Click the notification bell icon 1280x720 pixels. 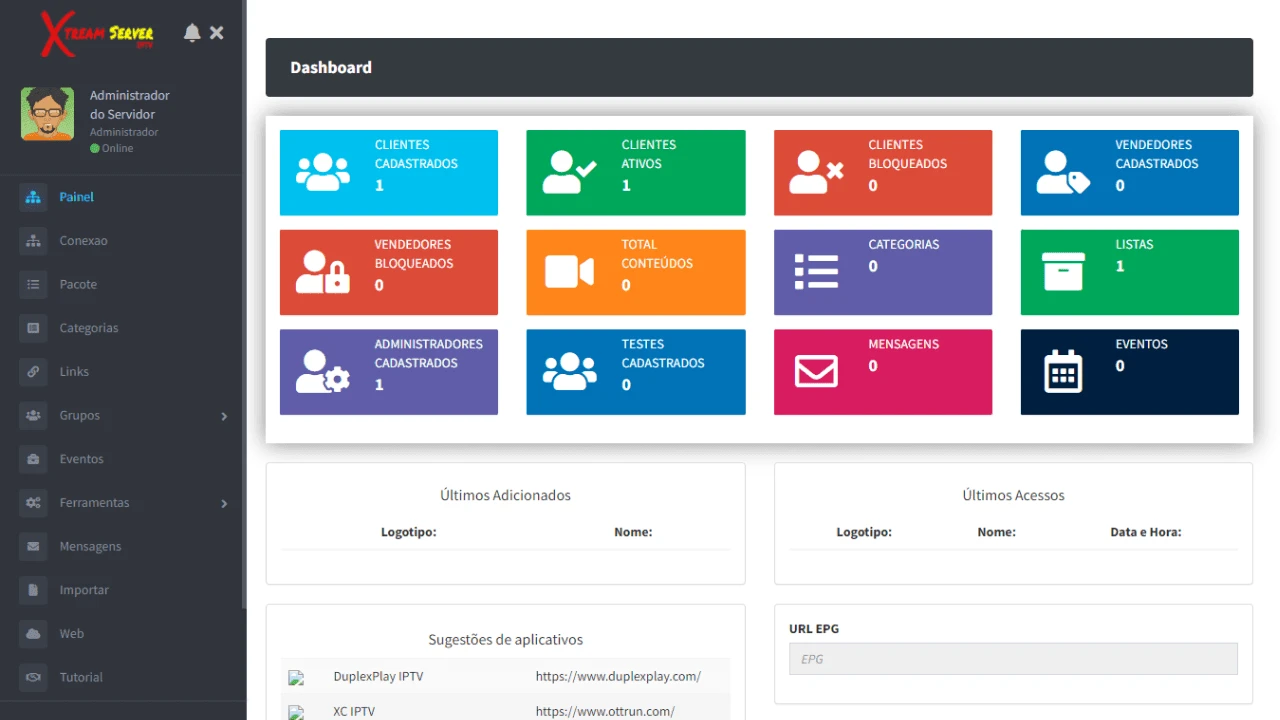192,33
